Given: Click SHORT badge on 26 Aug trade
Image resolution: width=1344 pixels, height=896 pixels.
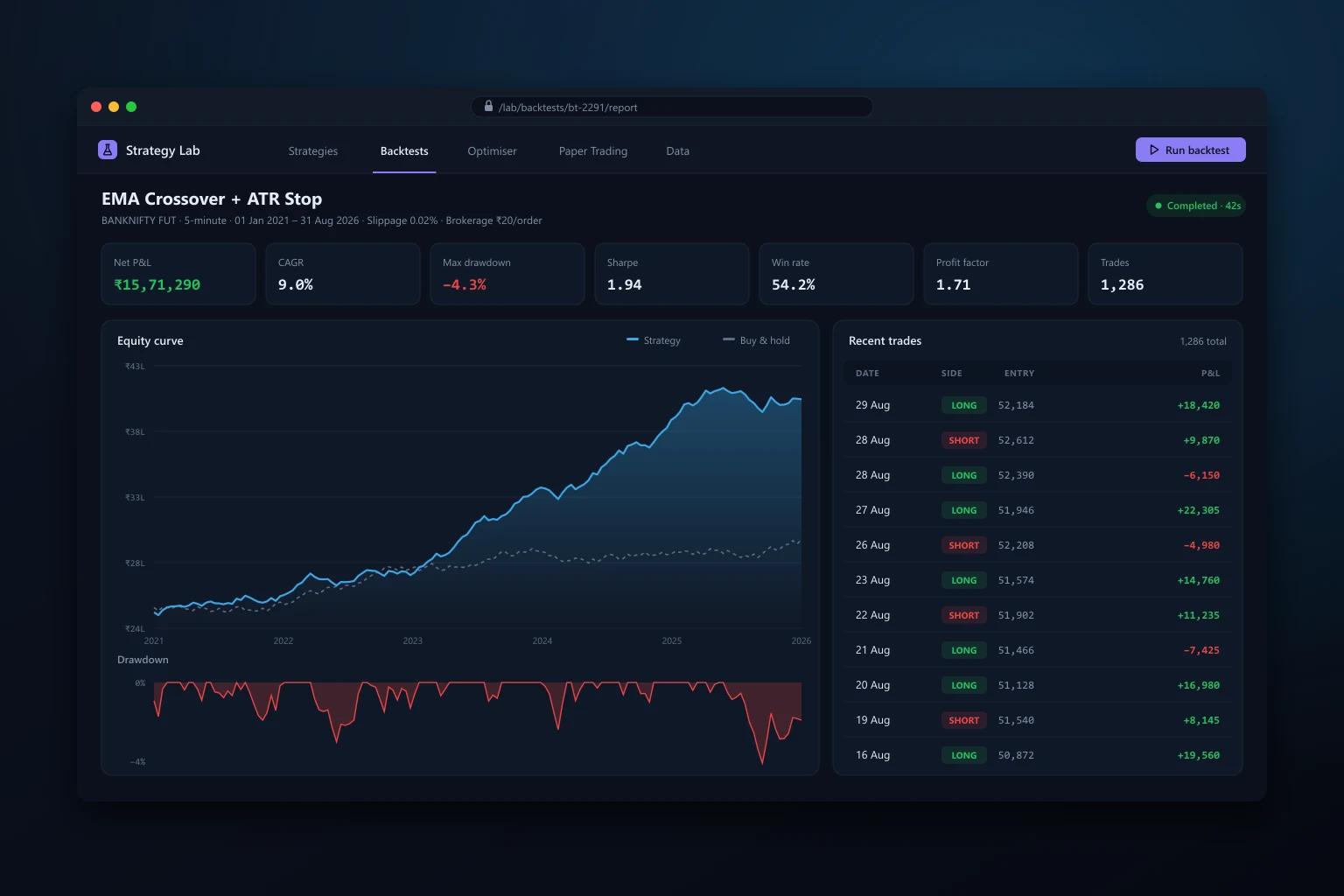Looking at the screenshot, I should pos(964,545).
